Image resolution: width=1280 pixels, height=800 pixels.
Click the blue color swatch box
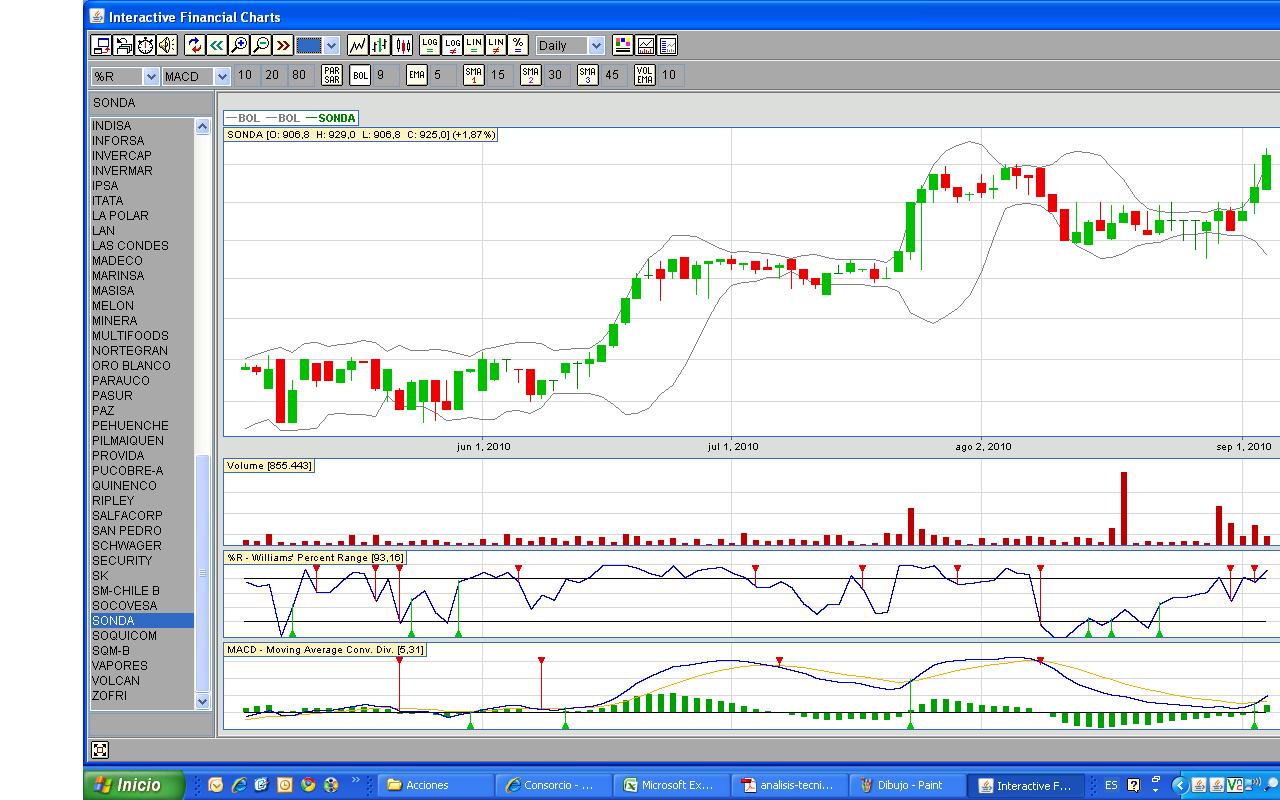point(309,45)
